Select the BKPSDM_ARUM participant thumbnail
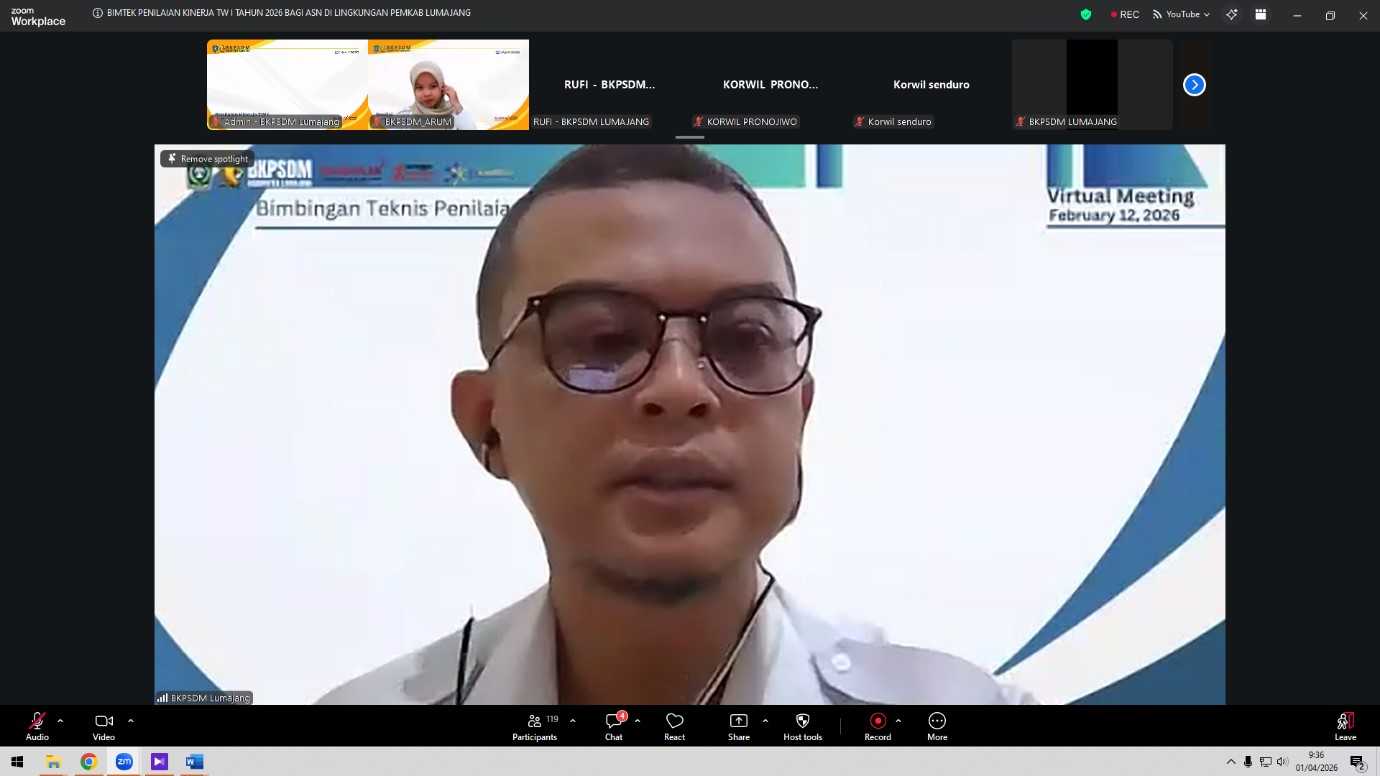This screenshot has width=1380, height=776. pyautogui.click(x=448, y=85)
